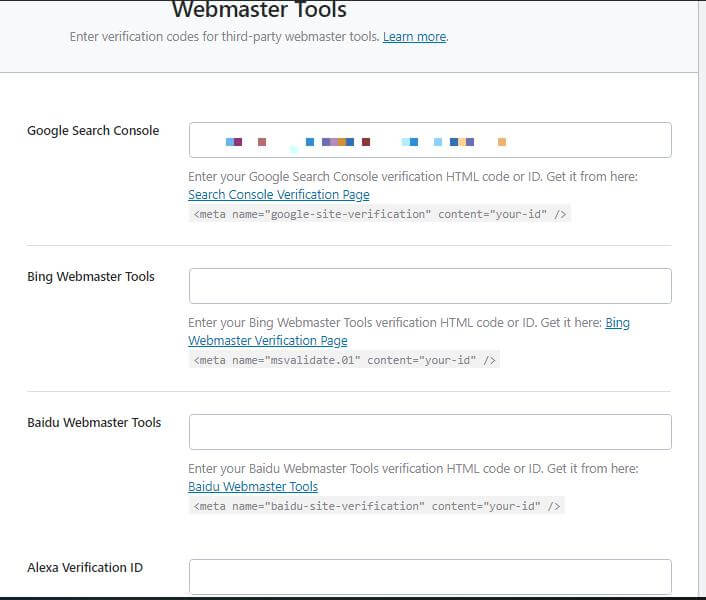
Task: Click the msvalidate.01 meta code snippet
Action: point(344,360)
